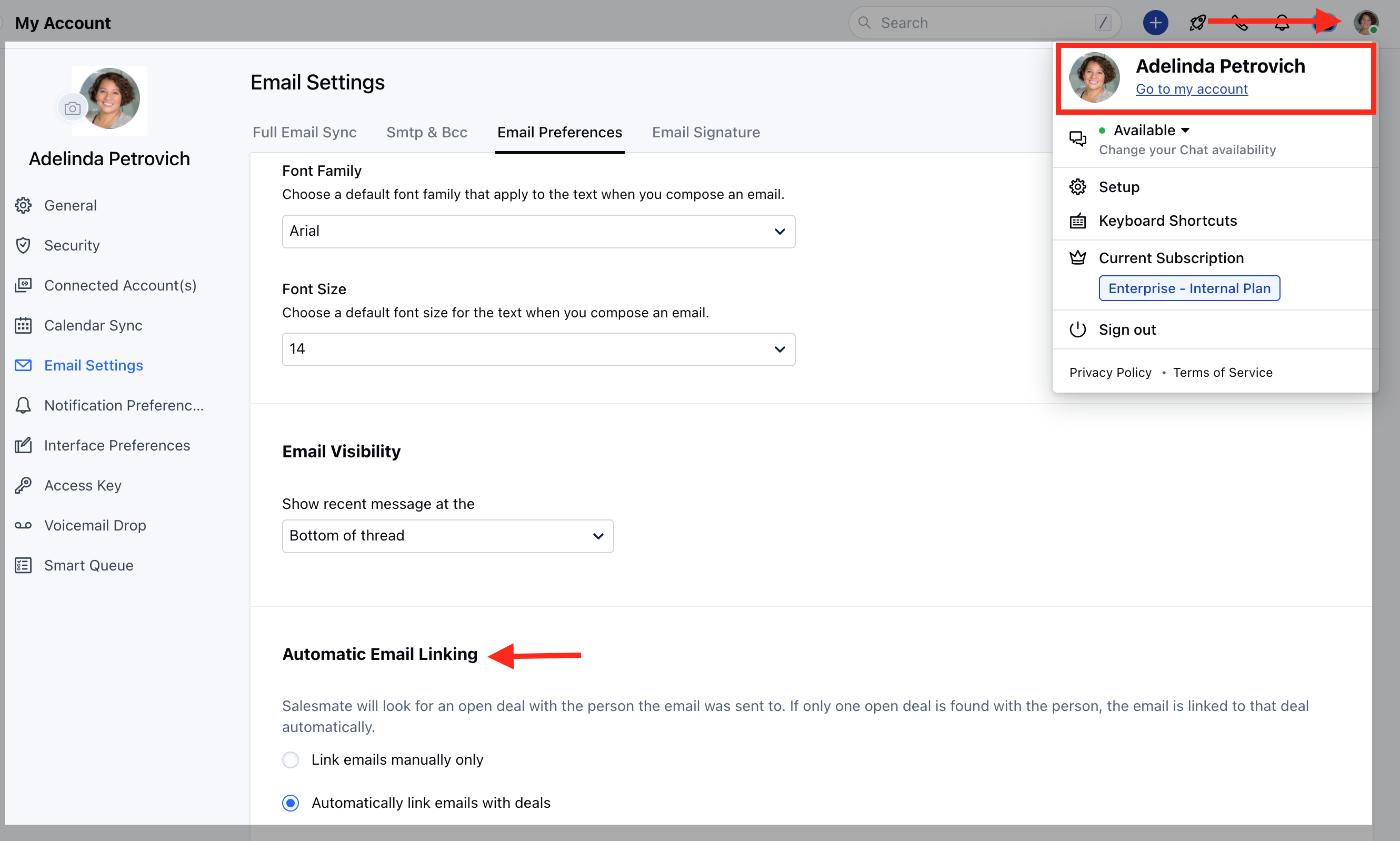Click Sign out in profile menu
The width and height of the screenshot is (1400, 841).
click(1126, 329)
